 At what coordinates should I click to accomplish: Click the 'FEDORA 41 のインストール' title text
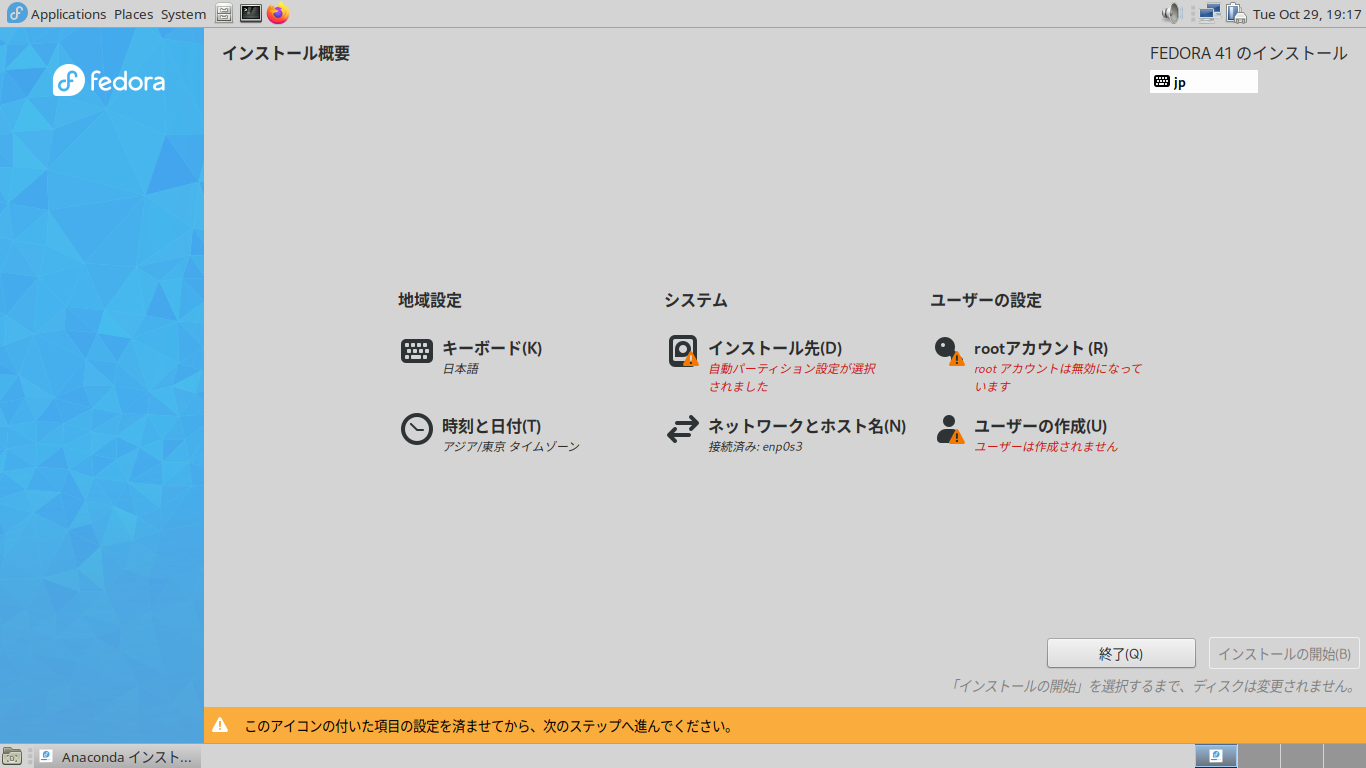[1248, 54]
